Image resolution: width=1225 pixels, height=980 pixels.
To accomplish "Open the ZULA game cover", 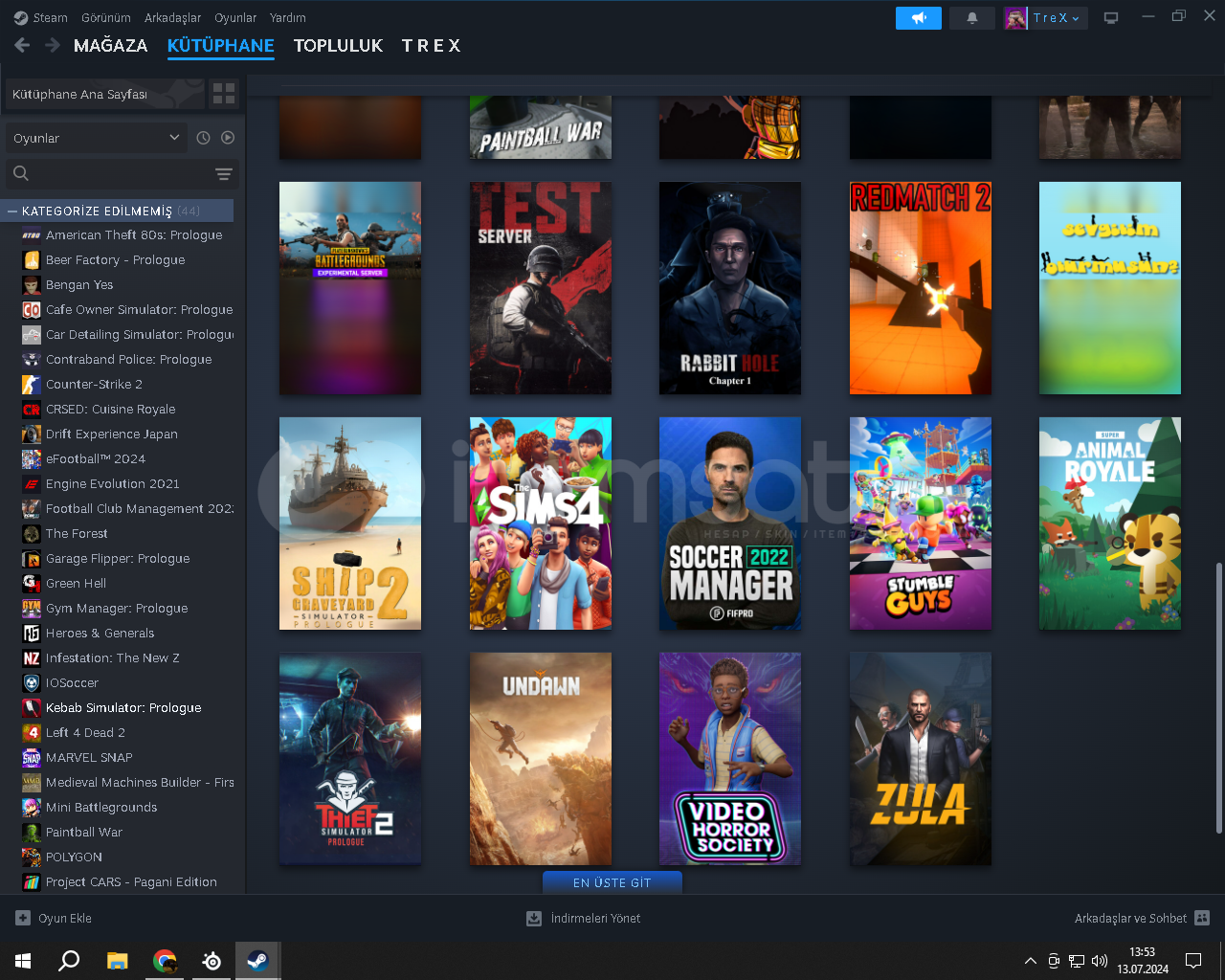I will [x=921, y=759].
